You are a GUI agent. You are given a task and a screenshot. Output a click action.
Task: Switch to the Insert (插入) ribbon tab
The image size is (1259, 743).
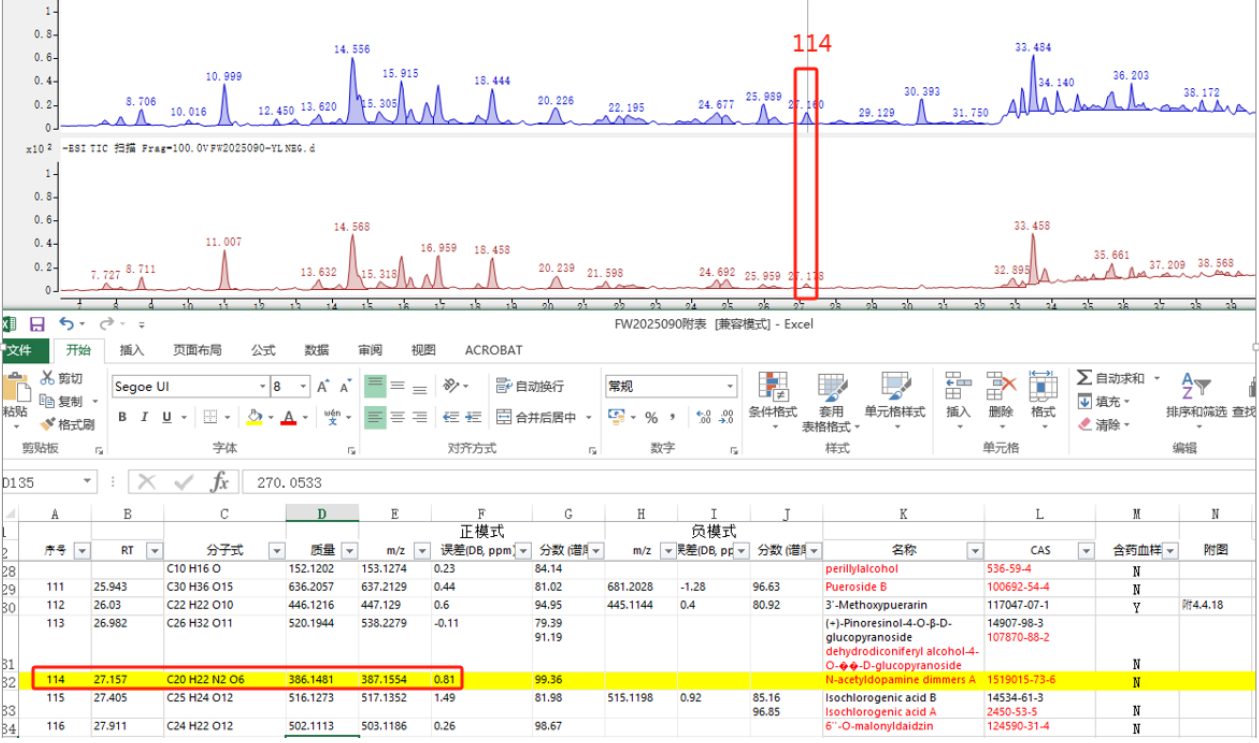coord(132,350)
